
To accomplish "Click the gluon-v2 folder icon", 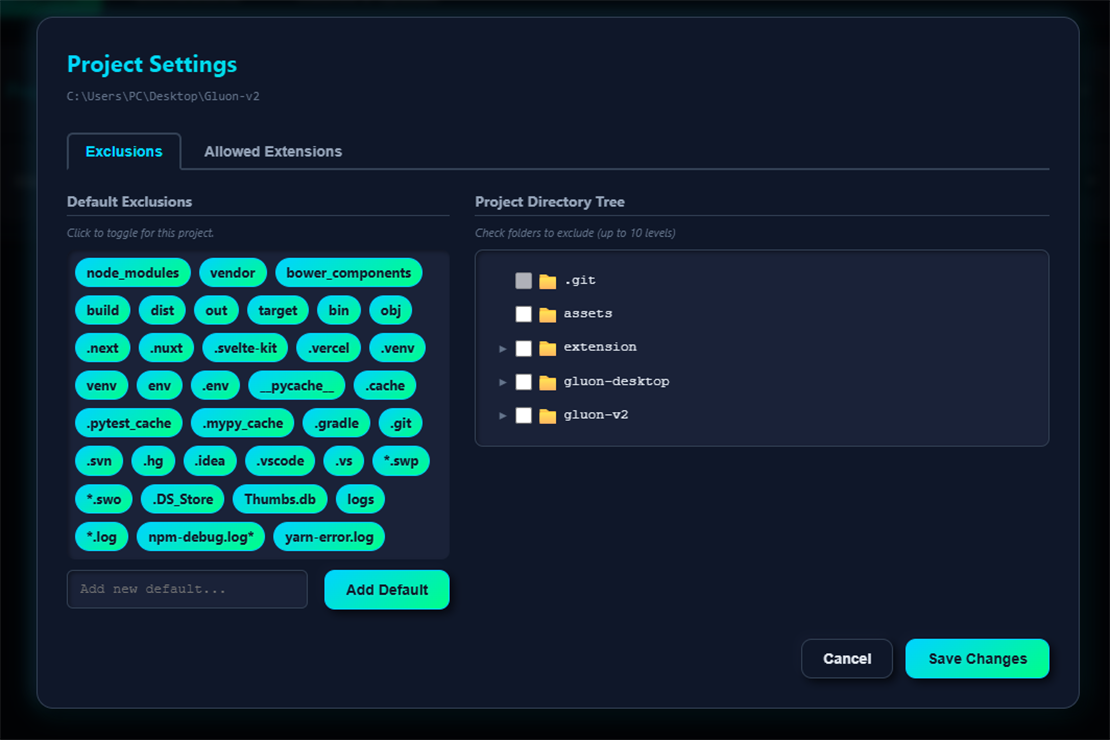I will (x=545, y=414).
